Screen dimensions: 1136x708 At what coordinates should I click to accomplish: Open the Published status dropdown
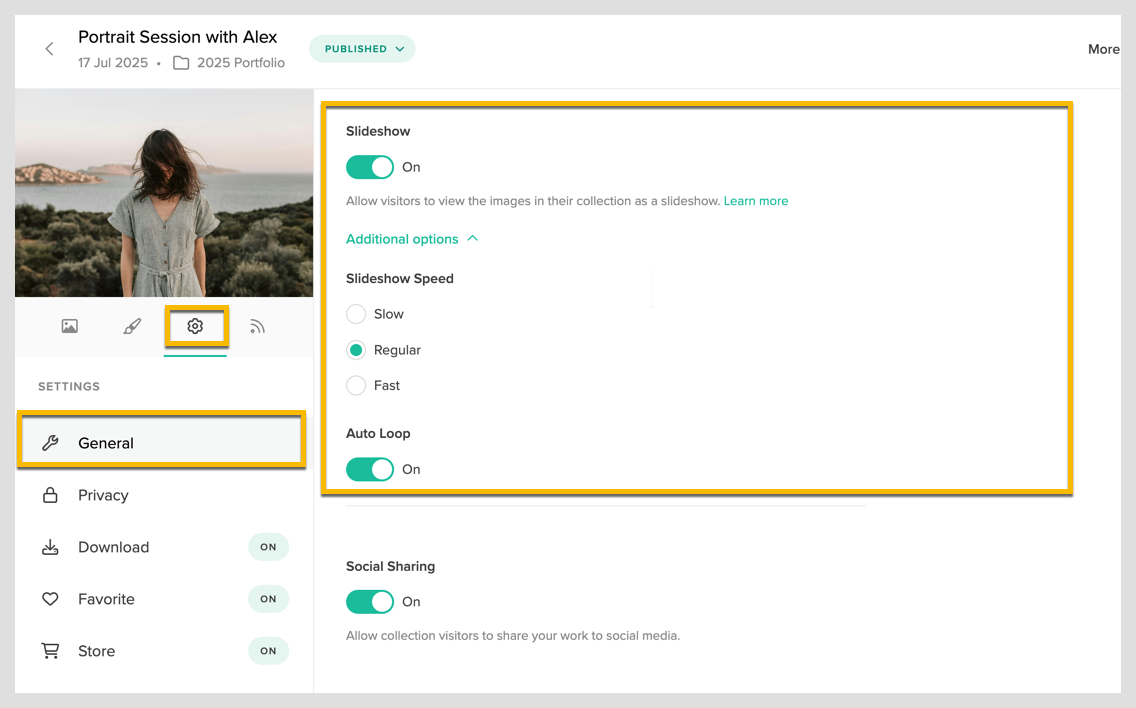point(362,49)
